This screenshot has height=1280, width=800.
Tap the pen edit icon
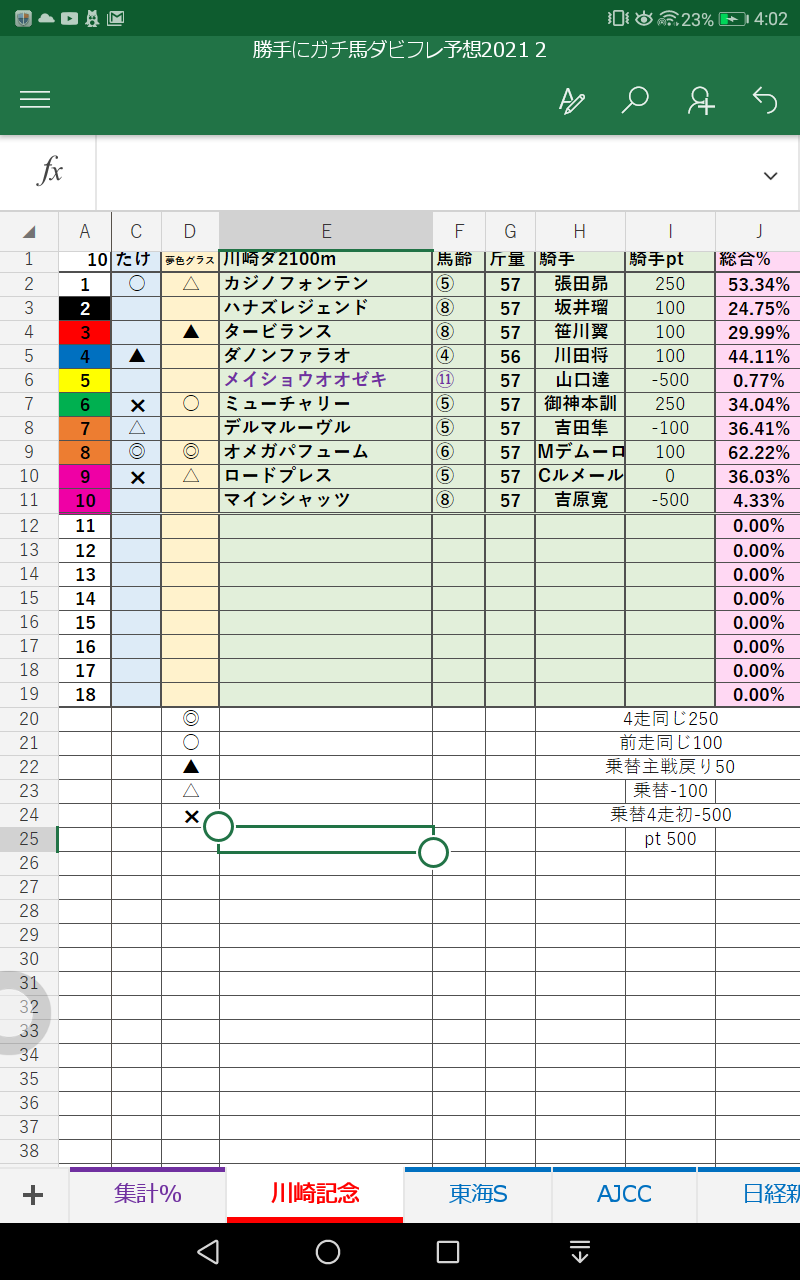pos(571,100)
